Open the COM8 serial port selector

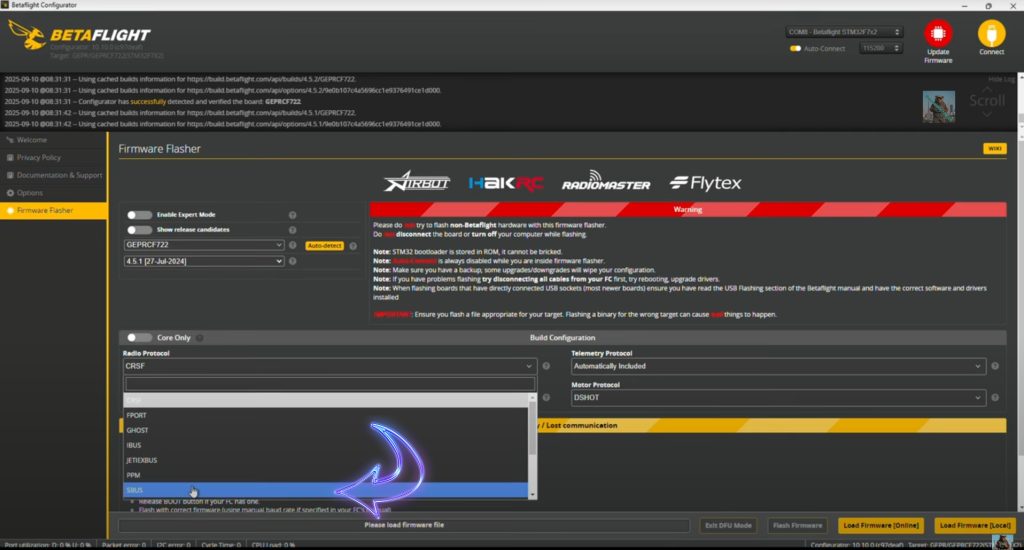pyautogui.click(x=844, y=32)
